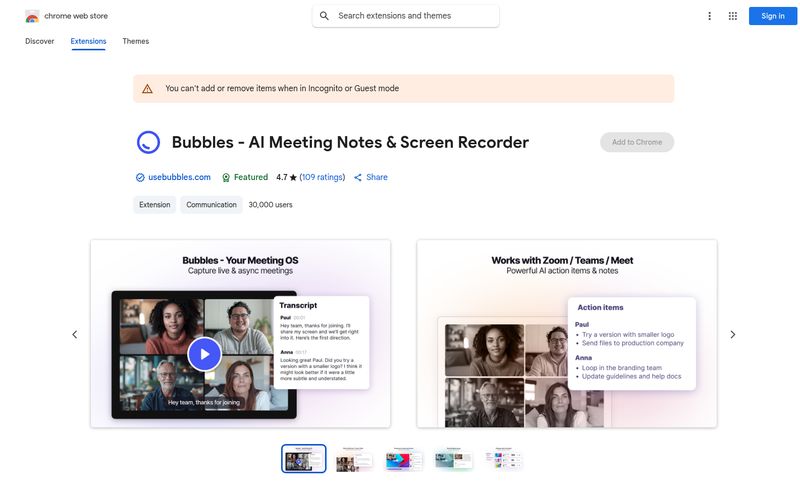Screen dimensions: 800x496
Task: Play the Bubbles promo video
Action: (204, 354)
